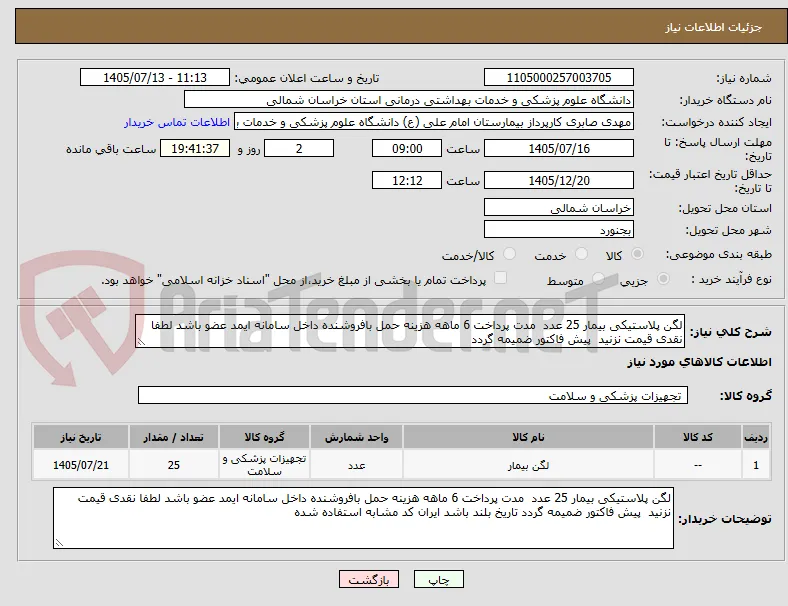Click the label ساعت باقی مانده
The image size is (788, 606).
[x=111, y=149]
